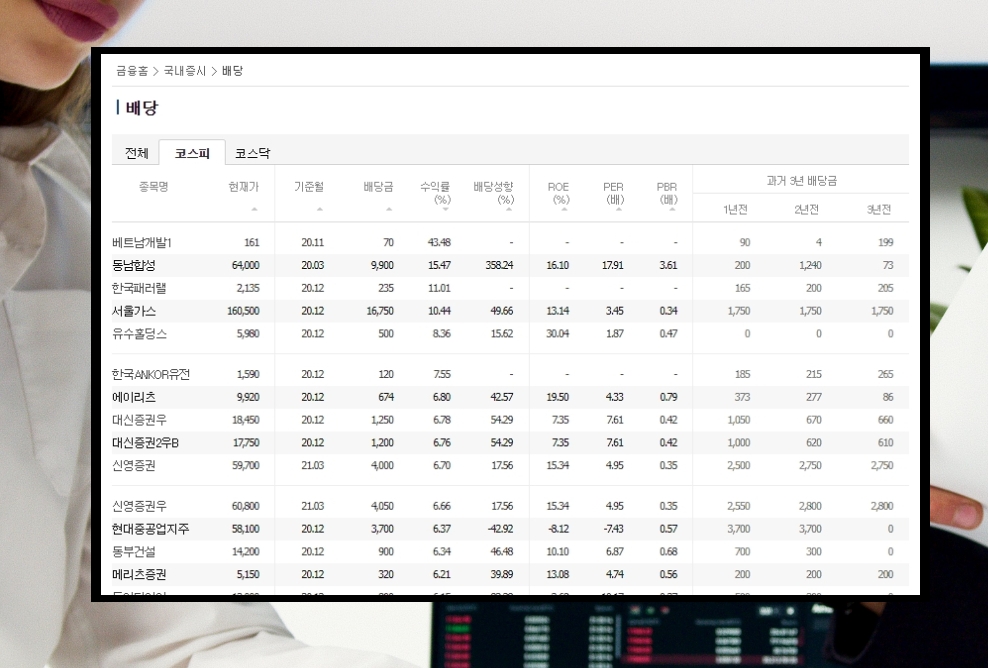
Task: Select the 코스피 tab
Action: (192, 153)
